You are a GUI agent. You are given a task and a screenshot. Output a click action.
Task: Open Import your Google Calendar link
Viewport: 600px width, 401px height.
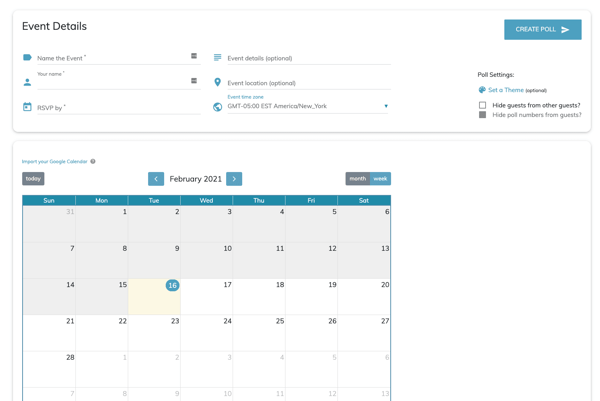tap(55, 161)
